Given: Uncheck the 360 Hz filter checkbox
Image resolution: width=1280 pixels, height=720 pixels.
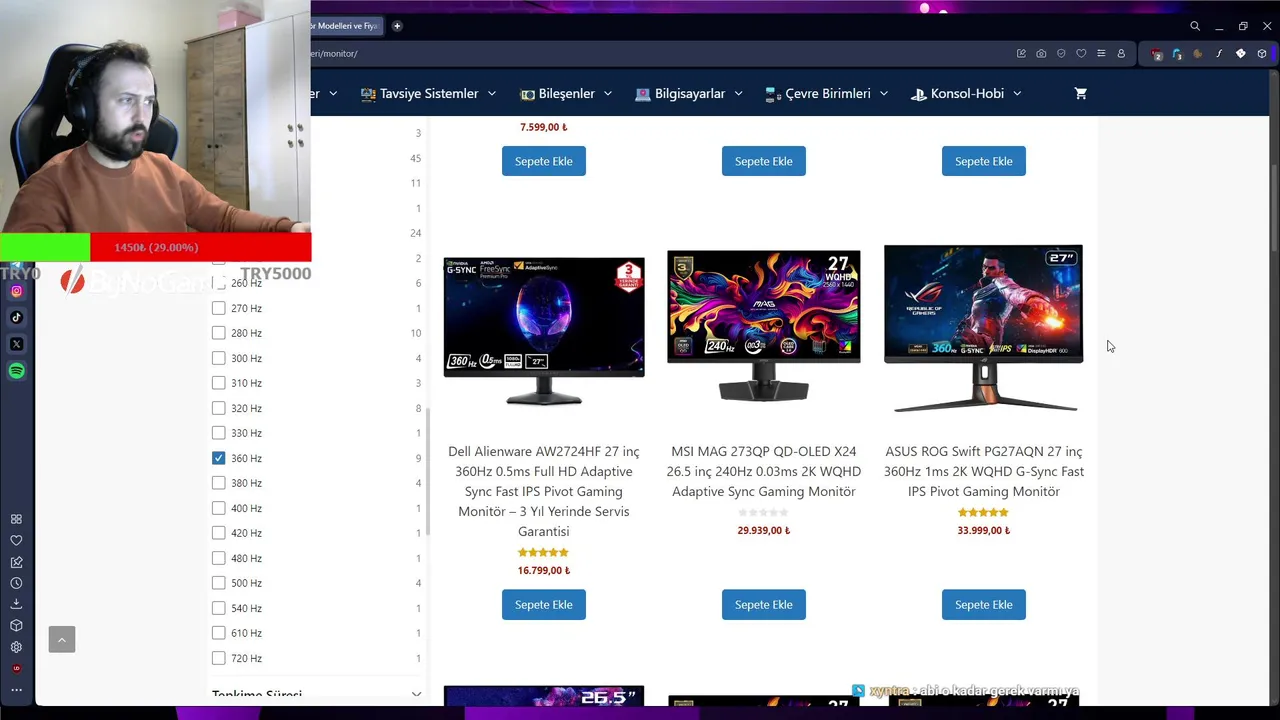Looking at the screenshot, I should (x=218, y=458).
